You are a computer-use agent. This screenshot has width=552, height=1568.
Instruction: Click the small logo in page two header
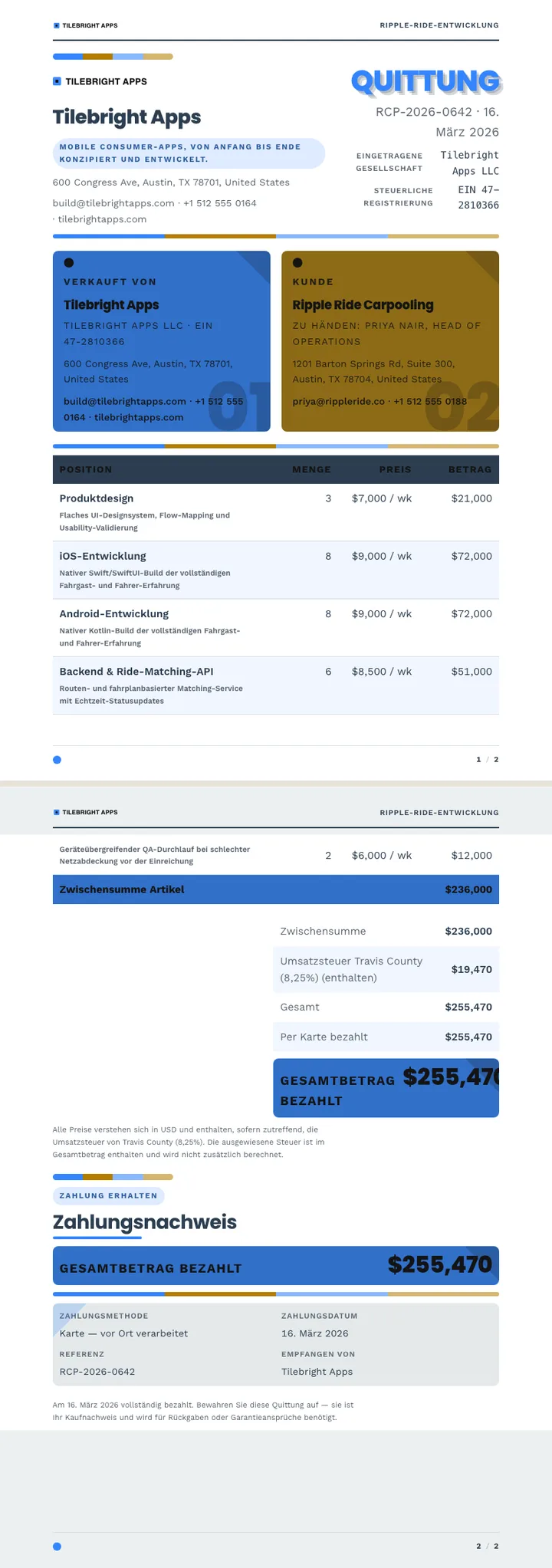(x=57, y=812)
